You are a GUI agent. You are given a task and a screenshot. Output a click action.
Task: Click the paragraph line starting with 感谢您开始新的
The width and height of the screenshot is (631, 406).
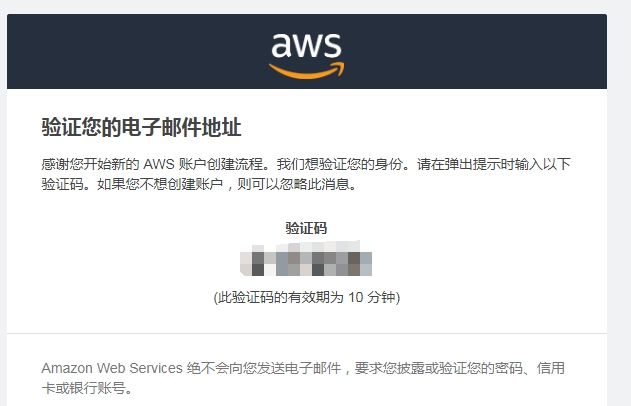pos(306,164)
